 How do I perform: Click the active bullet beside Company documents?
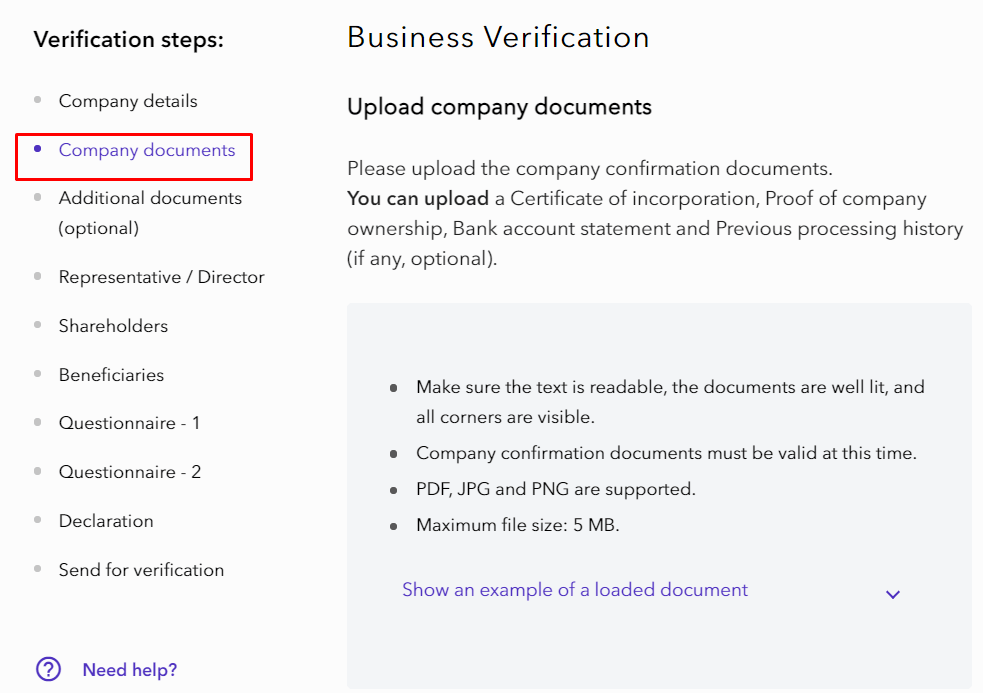tap(38, 149)
